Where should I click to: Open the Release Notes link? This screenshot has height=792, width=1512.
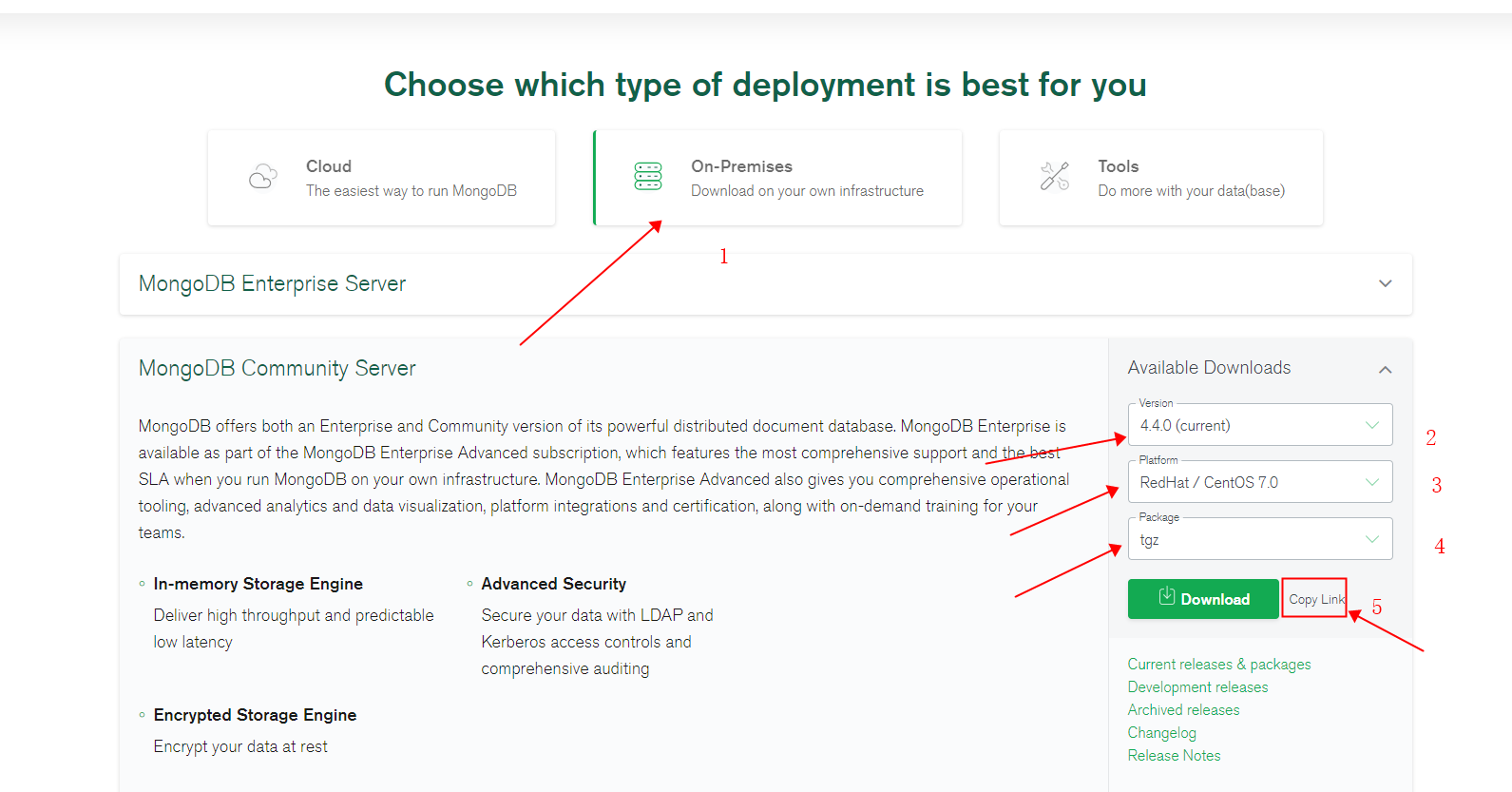1174,755
